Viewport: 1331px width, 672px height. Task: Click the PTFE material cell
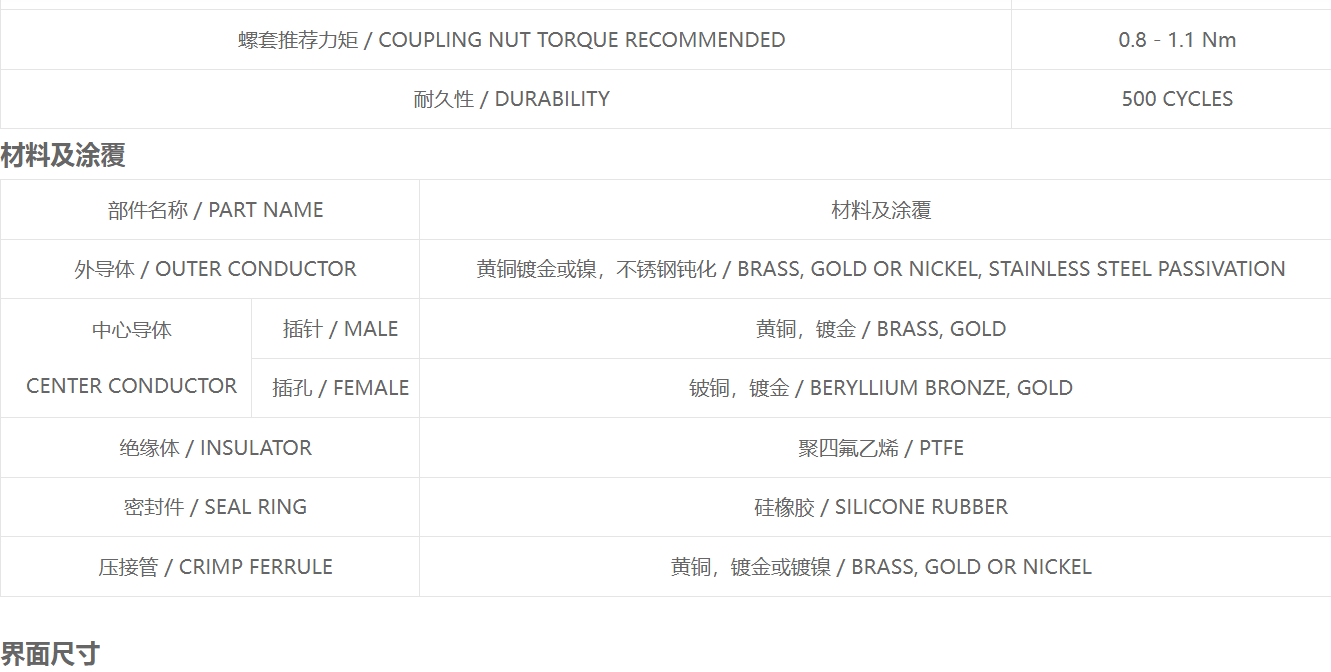[x=876, y=448]
